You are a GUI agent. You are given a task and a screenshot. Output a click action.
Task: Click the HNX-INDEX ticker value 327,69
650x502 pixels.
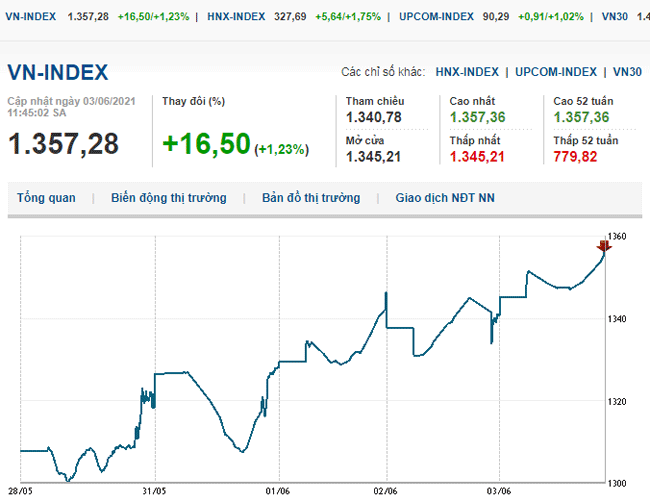pyautogui.click(x=290, y=17)
